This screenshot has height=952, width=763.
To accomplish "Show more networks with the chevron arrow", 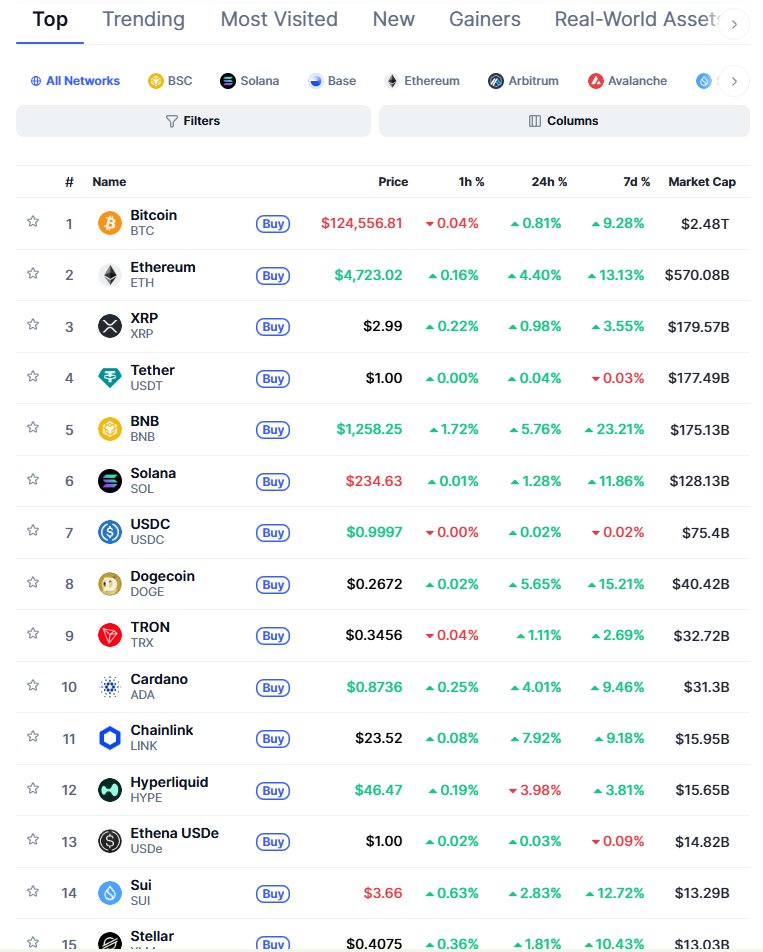I will click(734, 81).
